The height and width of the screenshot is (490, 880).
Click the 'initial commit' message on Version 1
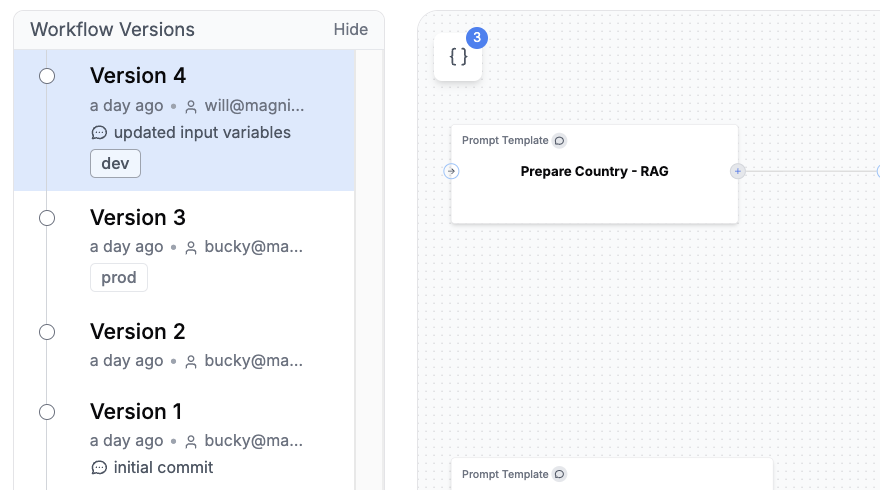163,468
